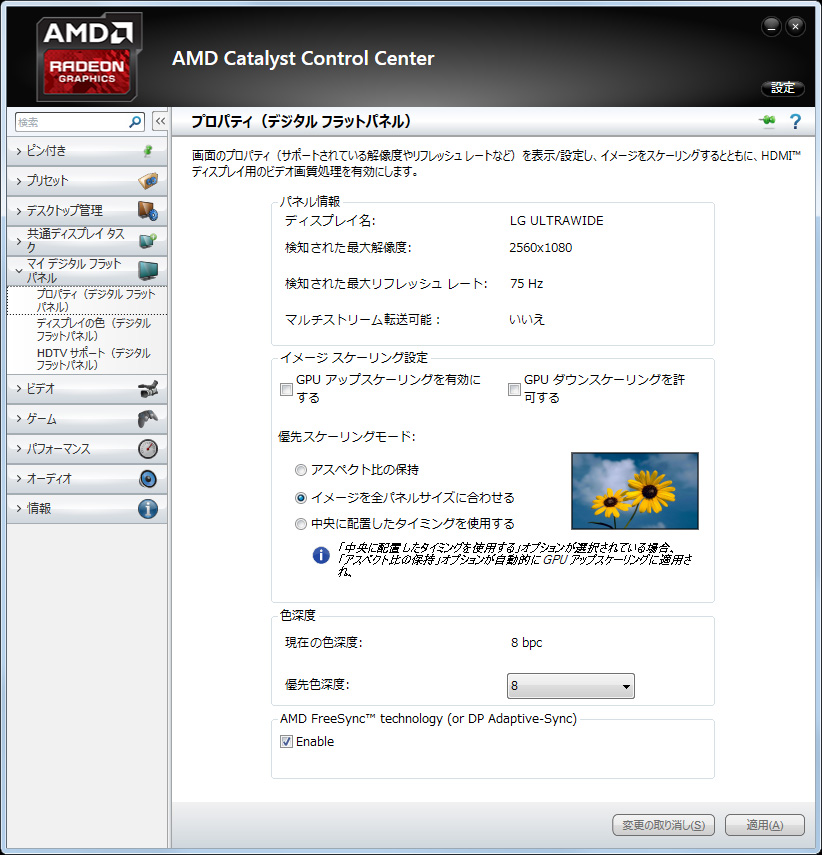822x855 pixels.
Task: Select イメージを全パネルサイズに合わせる radio option
Action: click(301, 498)
